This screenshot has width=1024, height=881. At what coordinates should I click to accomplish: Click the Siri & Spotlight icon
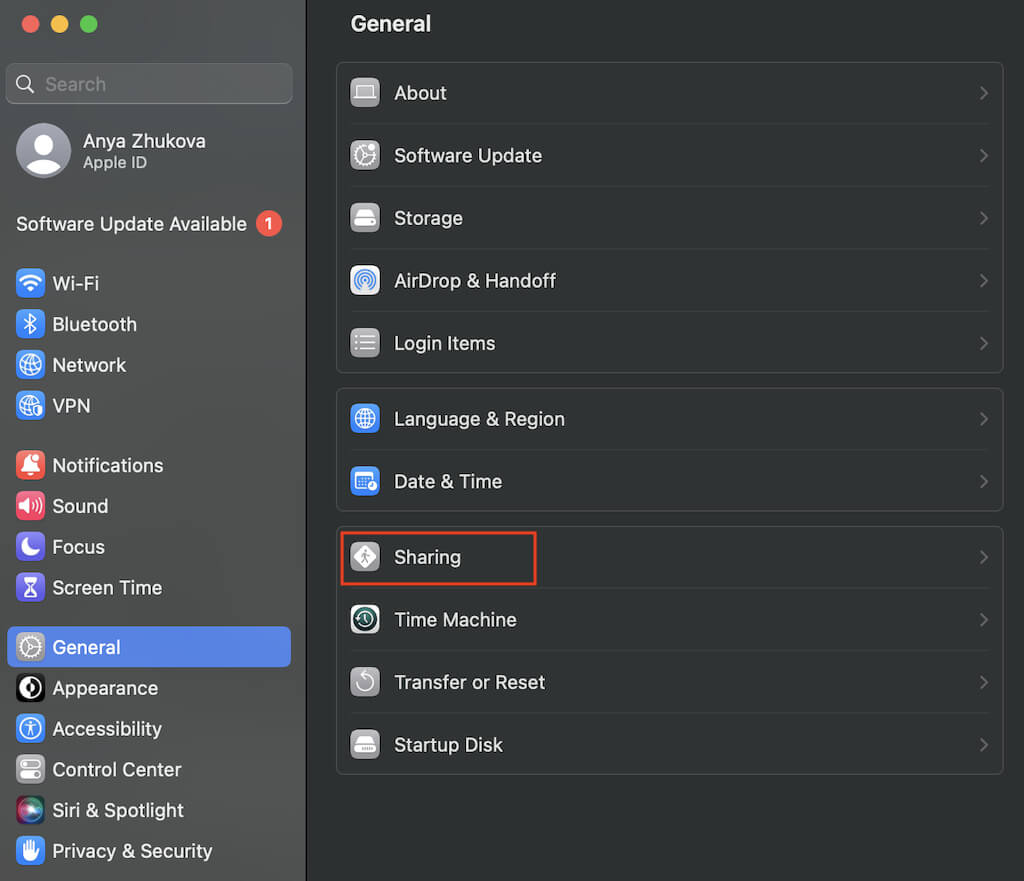30,810
